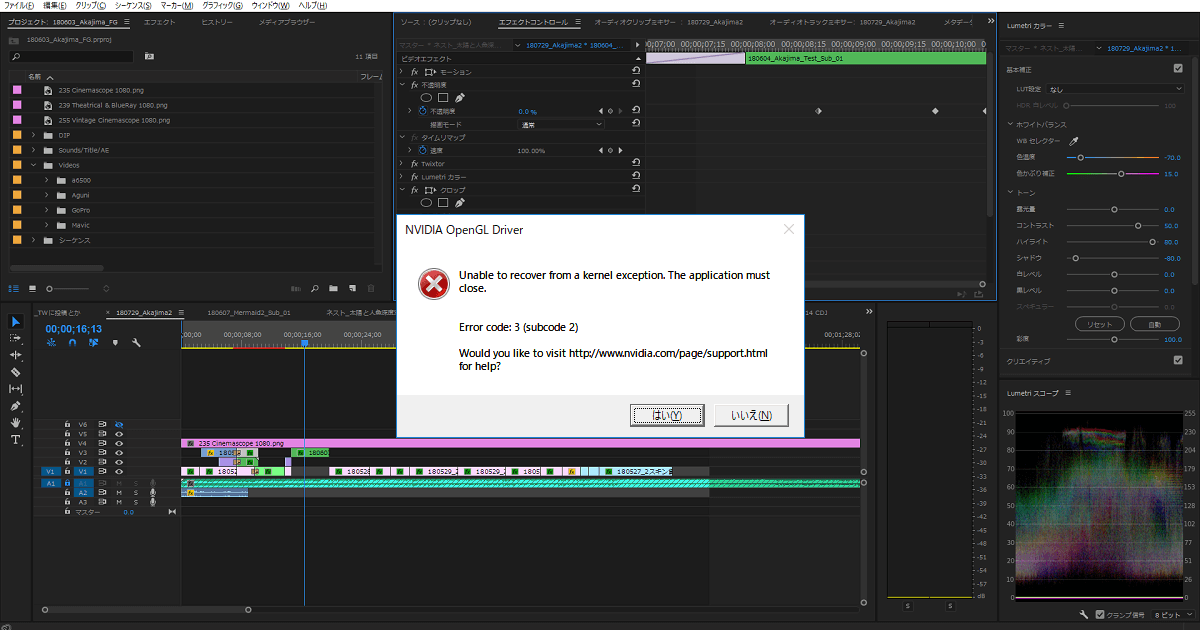1200x630 pixels.
Task: Hide track V3 output eye
Action: [x=118, y=453]
